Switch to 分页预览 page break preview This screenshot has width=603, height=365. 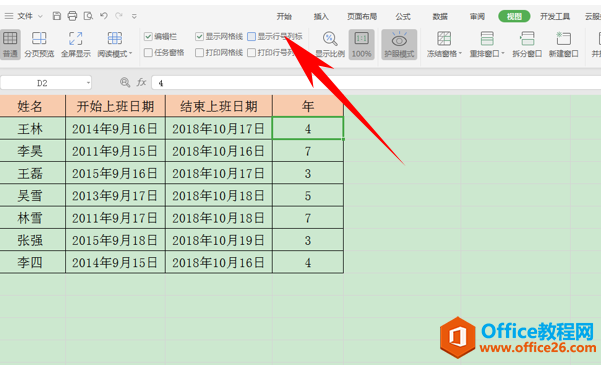pyautogui.click(x=39, y=45)
